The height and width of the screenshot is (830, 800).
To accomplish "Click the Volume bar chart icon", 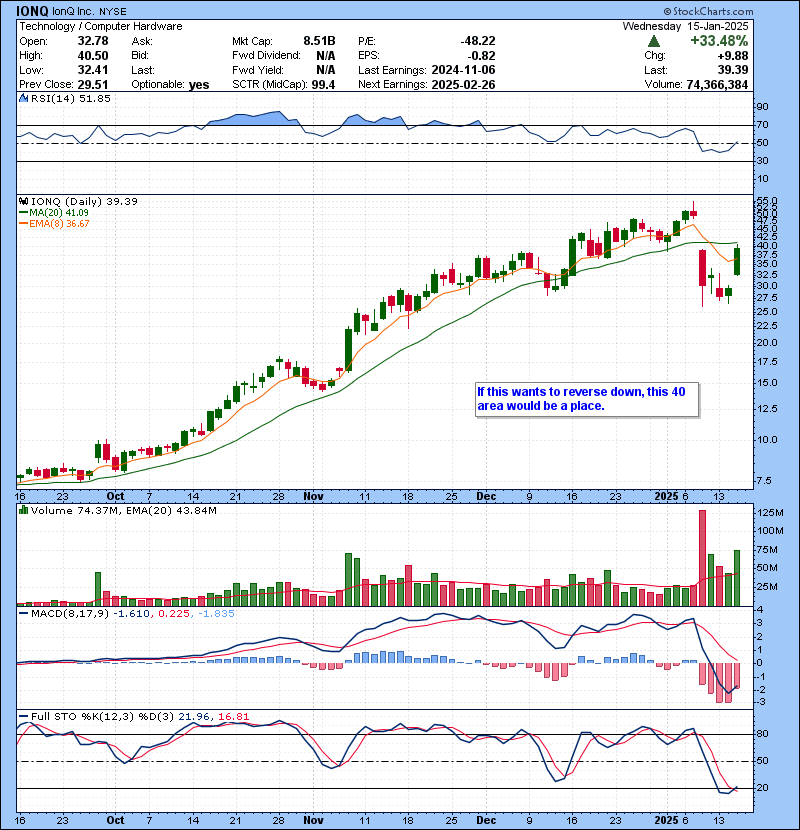I will 24,510.
